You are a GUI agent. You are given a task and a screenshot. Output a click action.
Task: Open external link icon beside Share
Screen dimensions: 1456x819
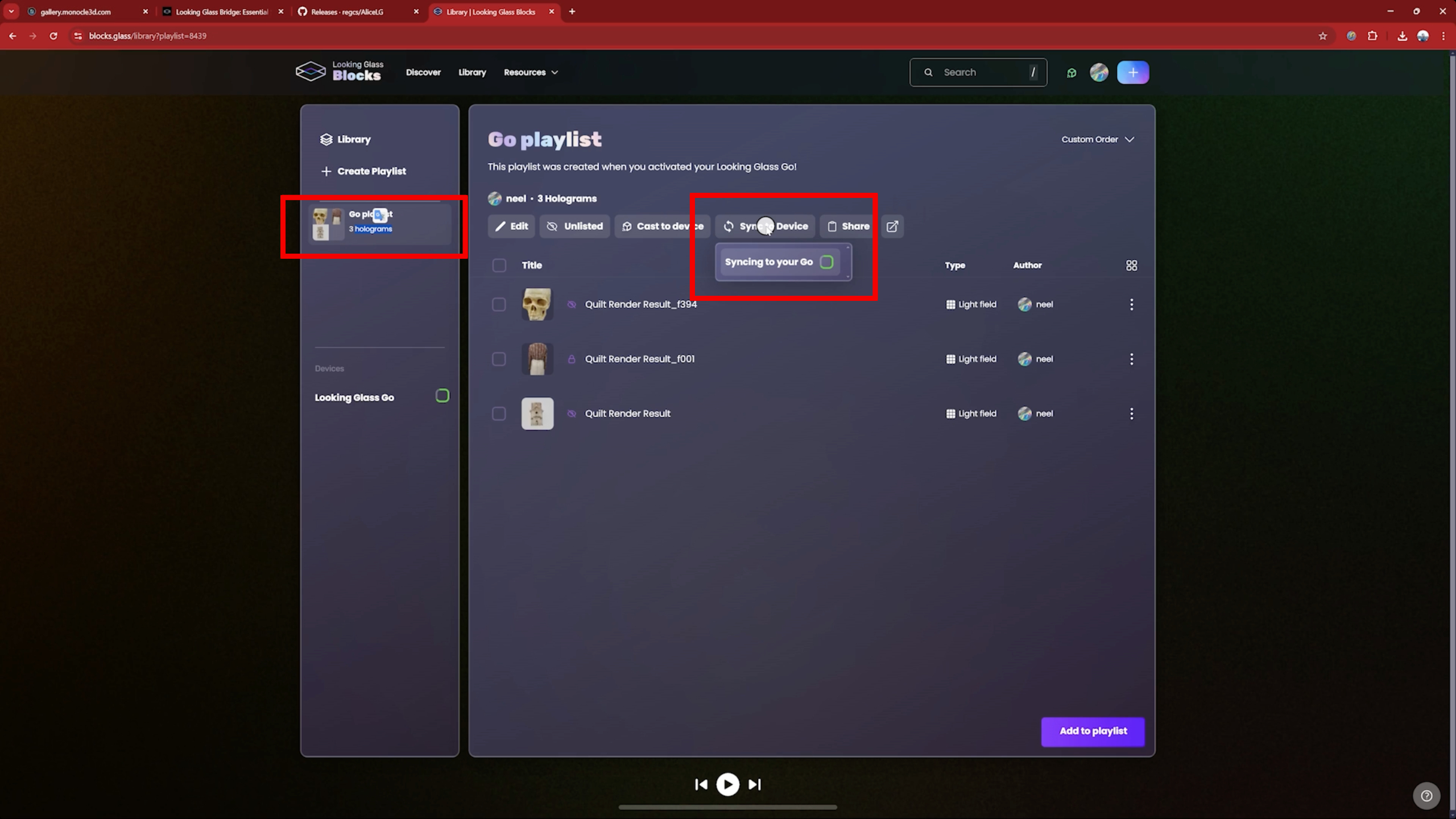tap(892, 226)
